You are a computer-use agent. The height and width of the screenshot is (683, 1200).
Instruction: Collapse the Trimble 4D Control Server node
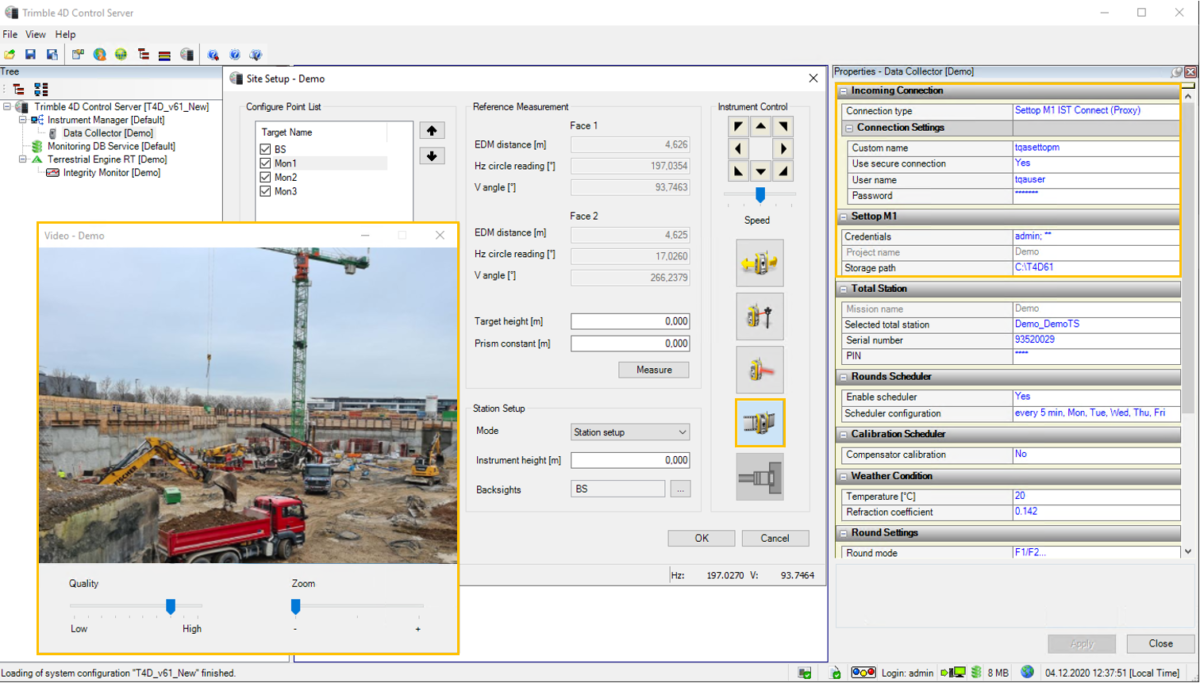[9, 107]
